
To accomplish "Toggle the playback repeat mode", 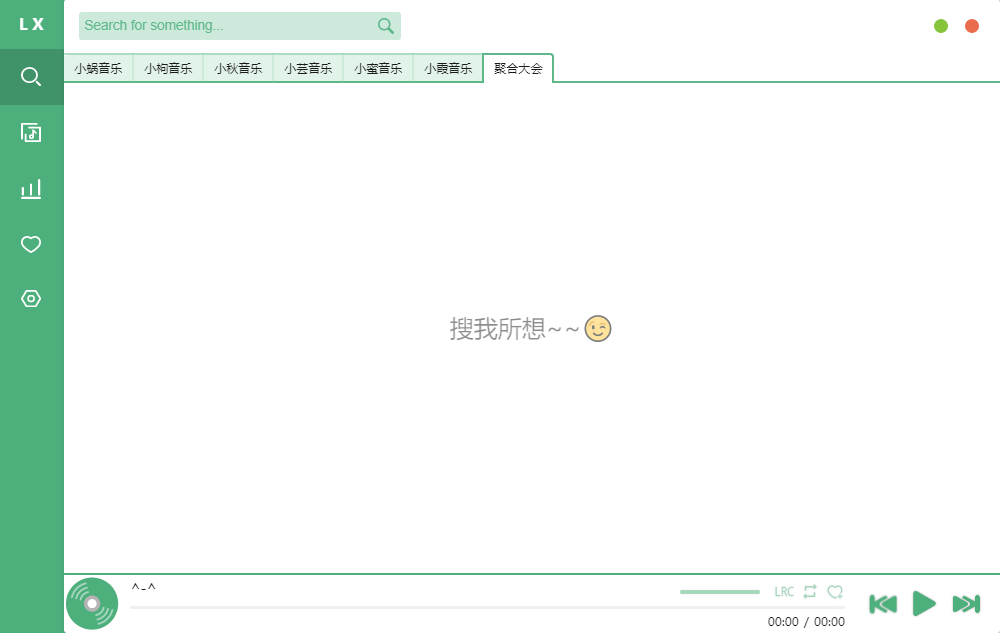I will [x=810, y=591].
